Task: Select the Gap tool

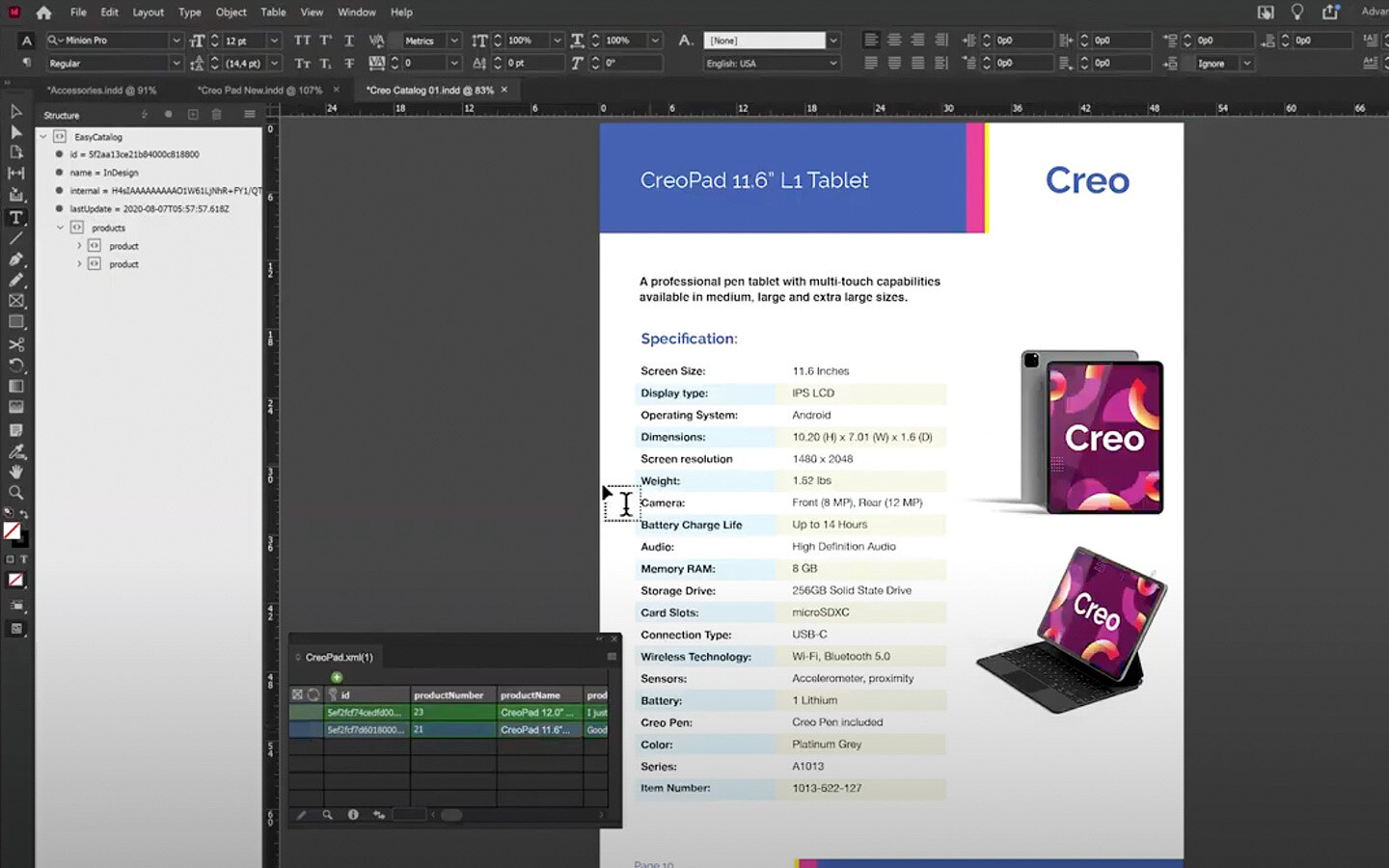Action: (15, 174)
